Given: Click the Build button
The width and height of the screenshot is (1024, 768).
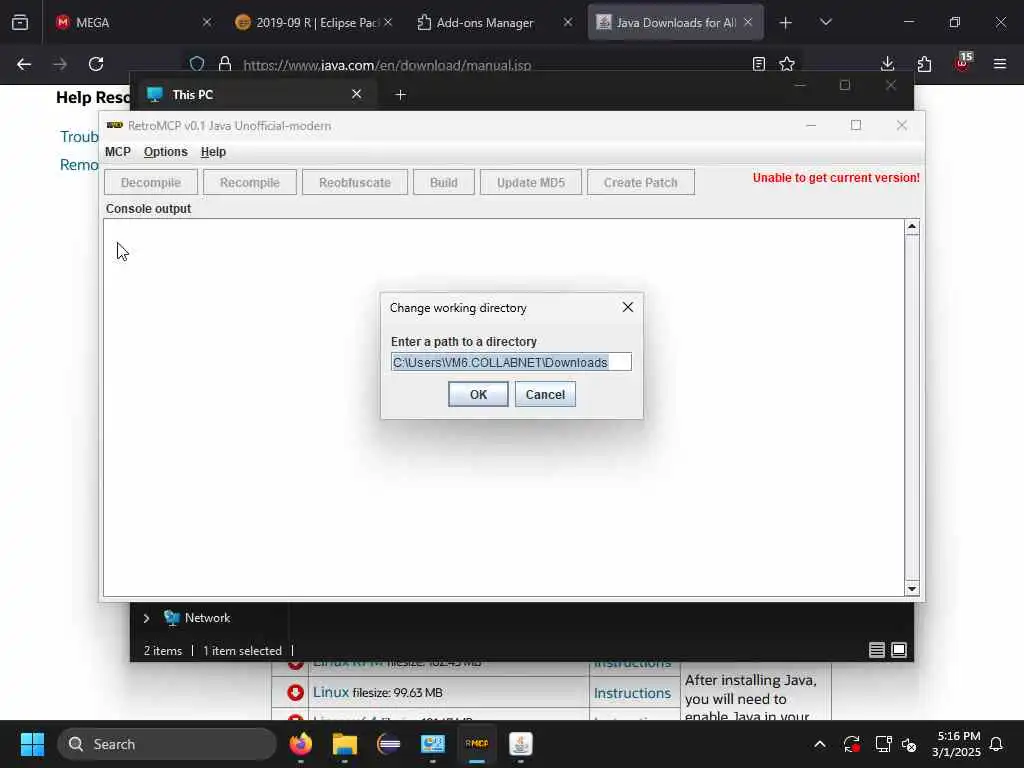Looking at the screenshot, I should [x=443, y=182].
